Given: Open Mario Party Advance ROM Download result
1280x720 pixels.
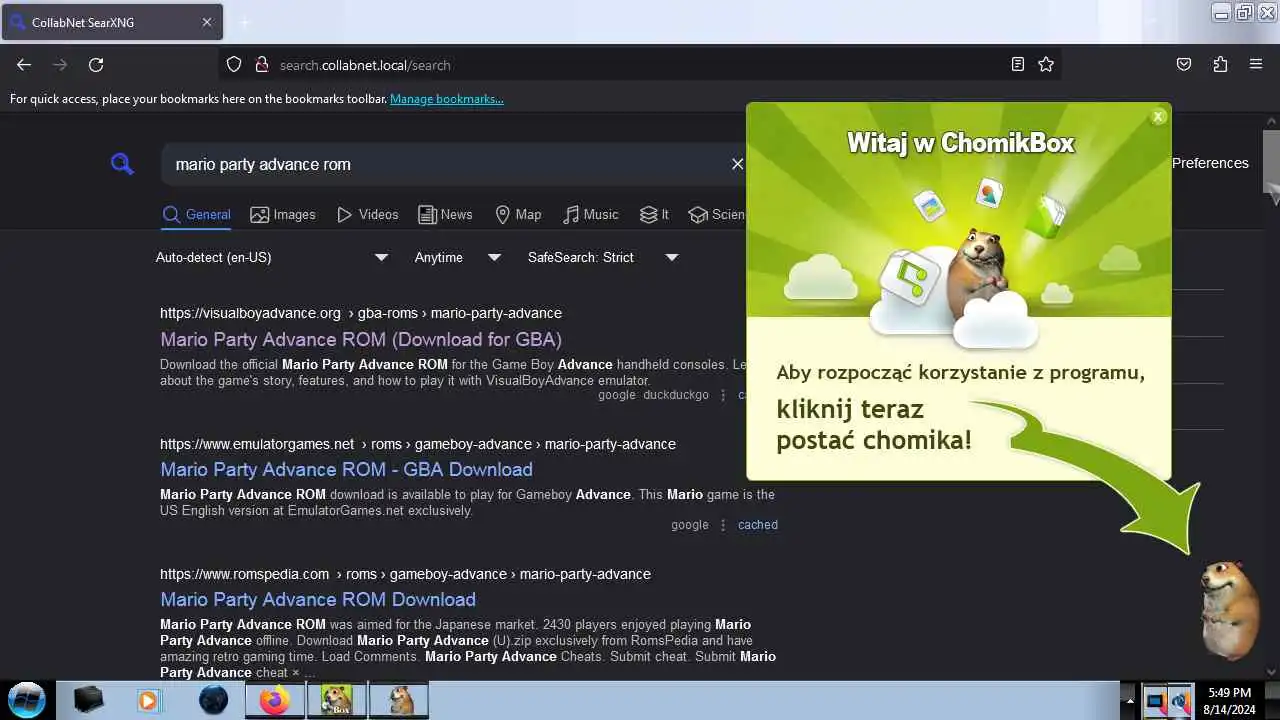Looking at the screenshot, I should click(318, 599).
